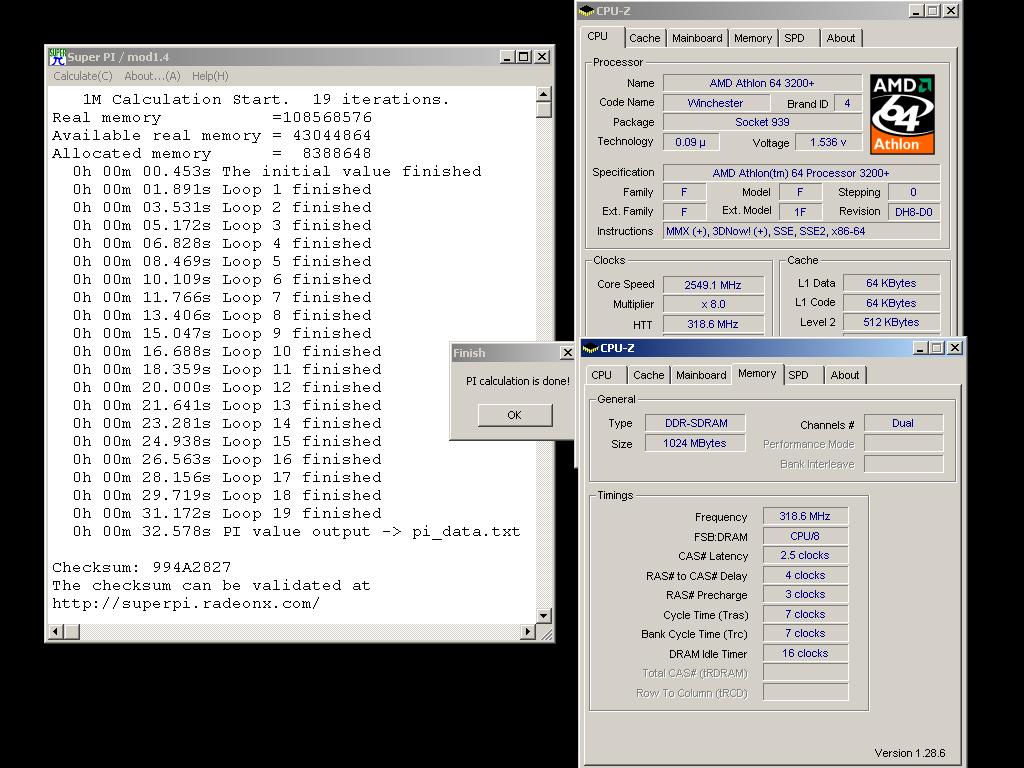This screenshot has width=1024, height=768.
Task: Click the Code Name field Winchester
Action: point(715,103)
